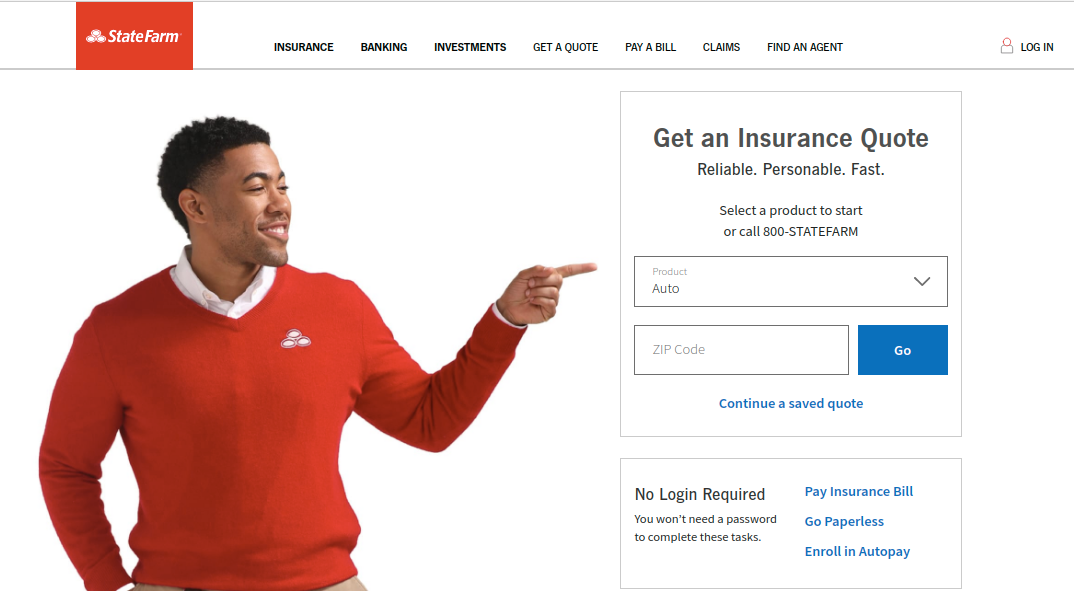Click the blue Go button
Viewport: 1074px width, 591px height.
[903, 350]
